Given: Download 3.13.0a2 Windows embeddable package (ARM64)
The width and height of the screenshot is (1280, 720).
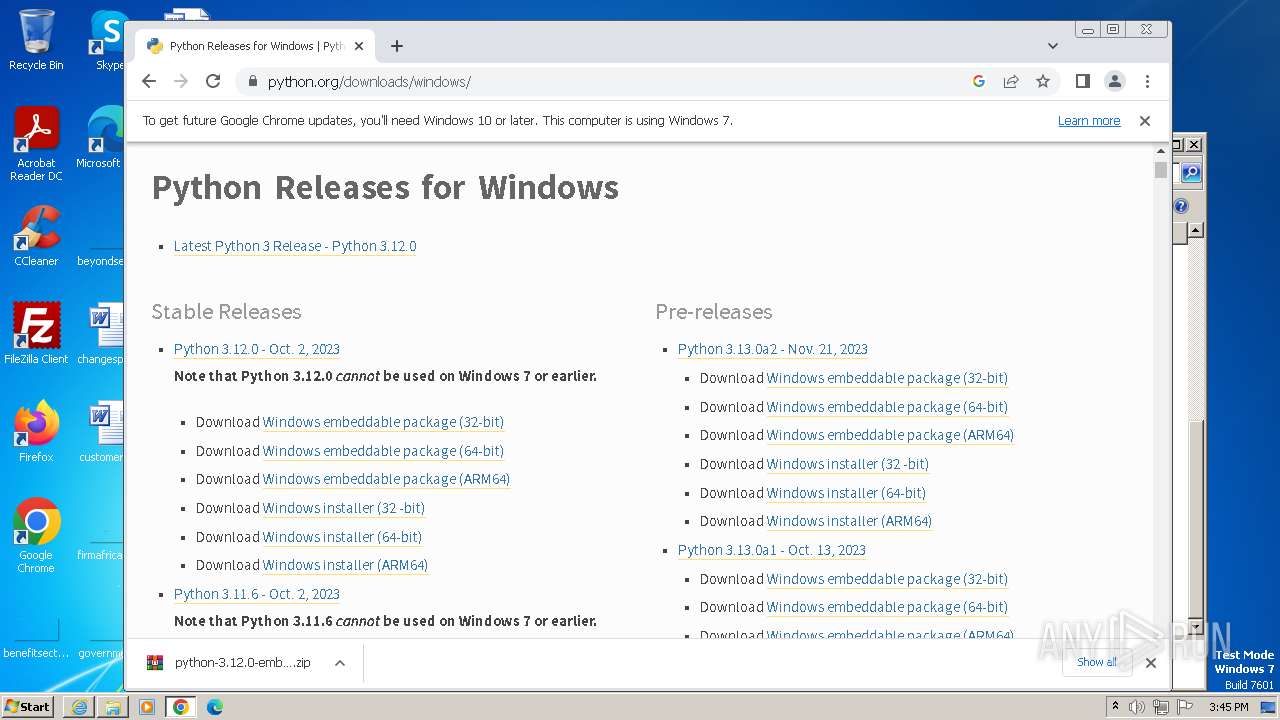Looking at the screenshot, I should point(890,435).
